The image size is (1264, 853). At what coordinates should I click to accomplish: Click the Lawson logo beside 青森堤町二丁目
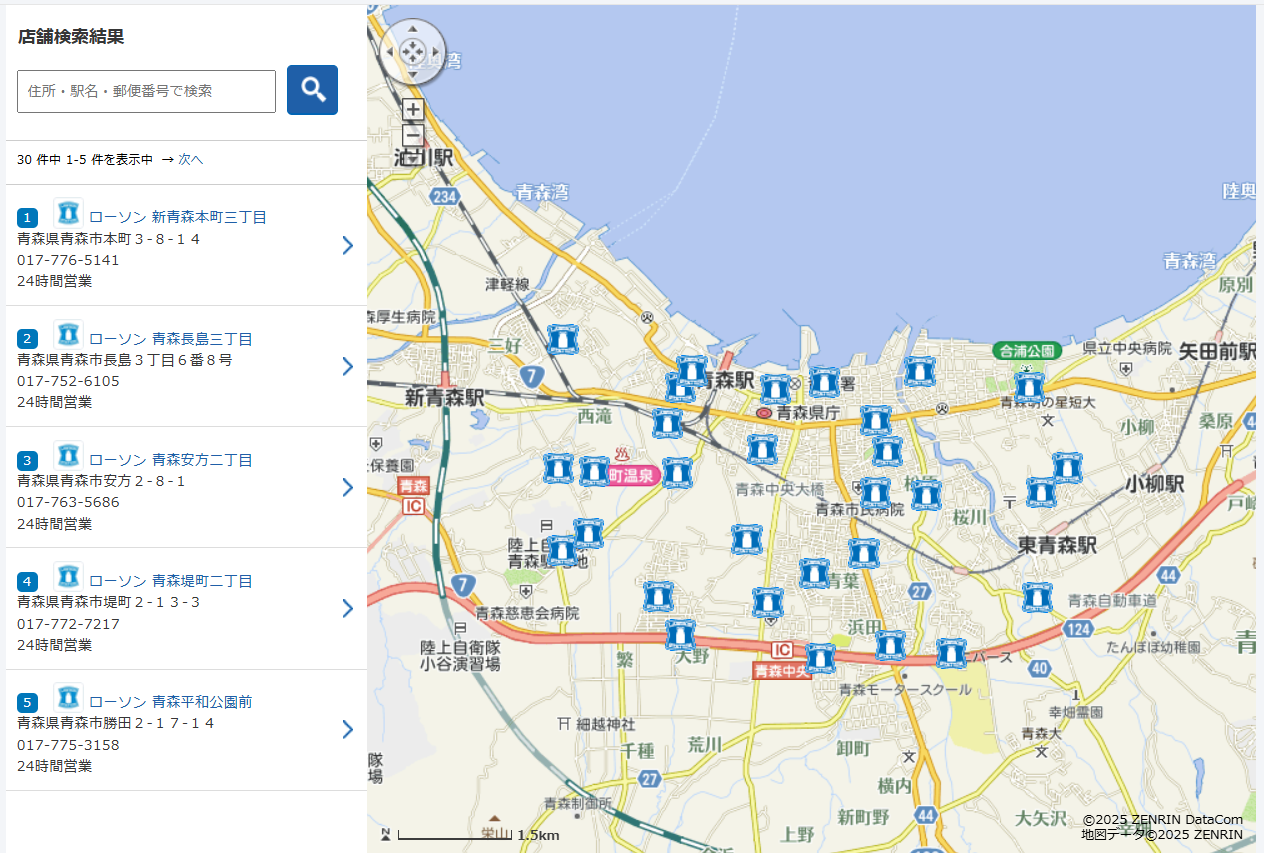68,576
